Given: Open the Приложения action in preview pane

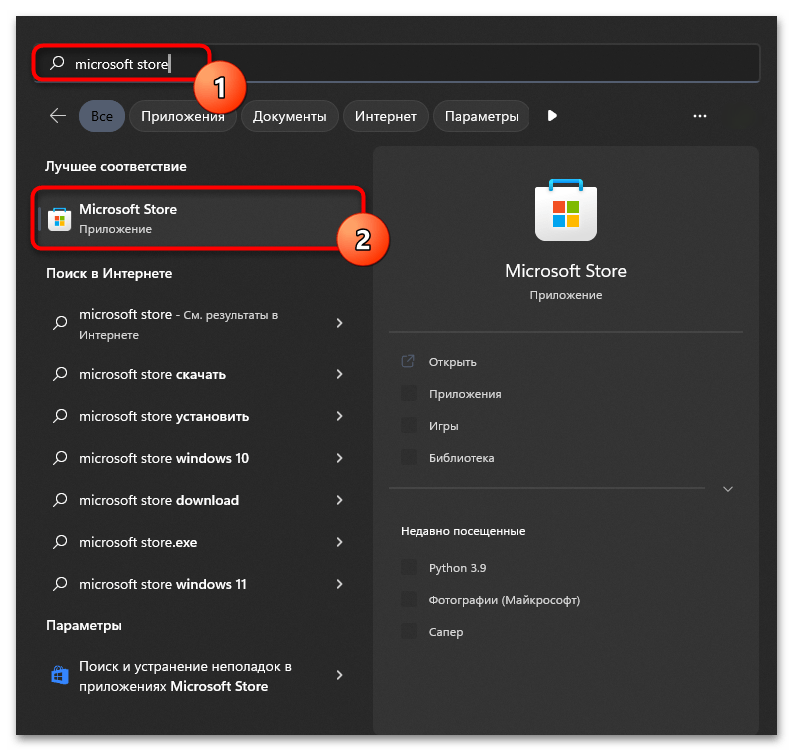Looking at the screenshot, I should [x=465, y=393].
